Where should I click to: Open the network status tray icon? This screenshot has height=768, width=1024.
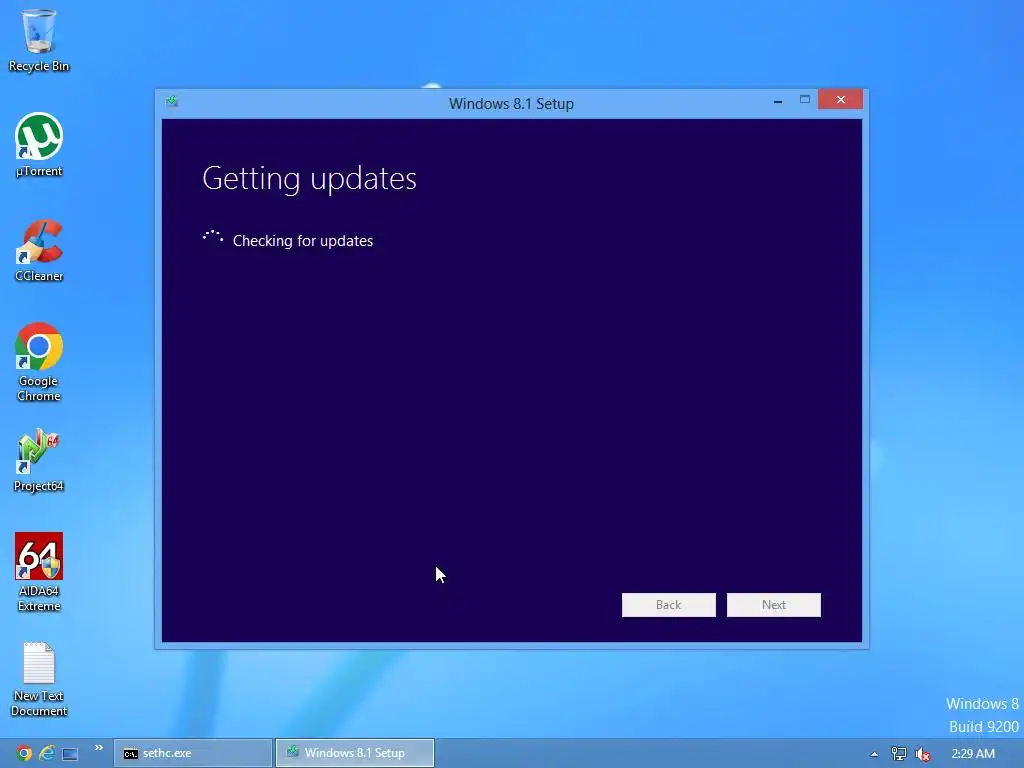[x=899, y=754]
